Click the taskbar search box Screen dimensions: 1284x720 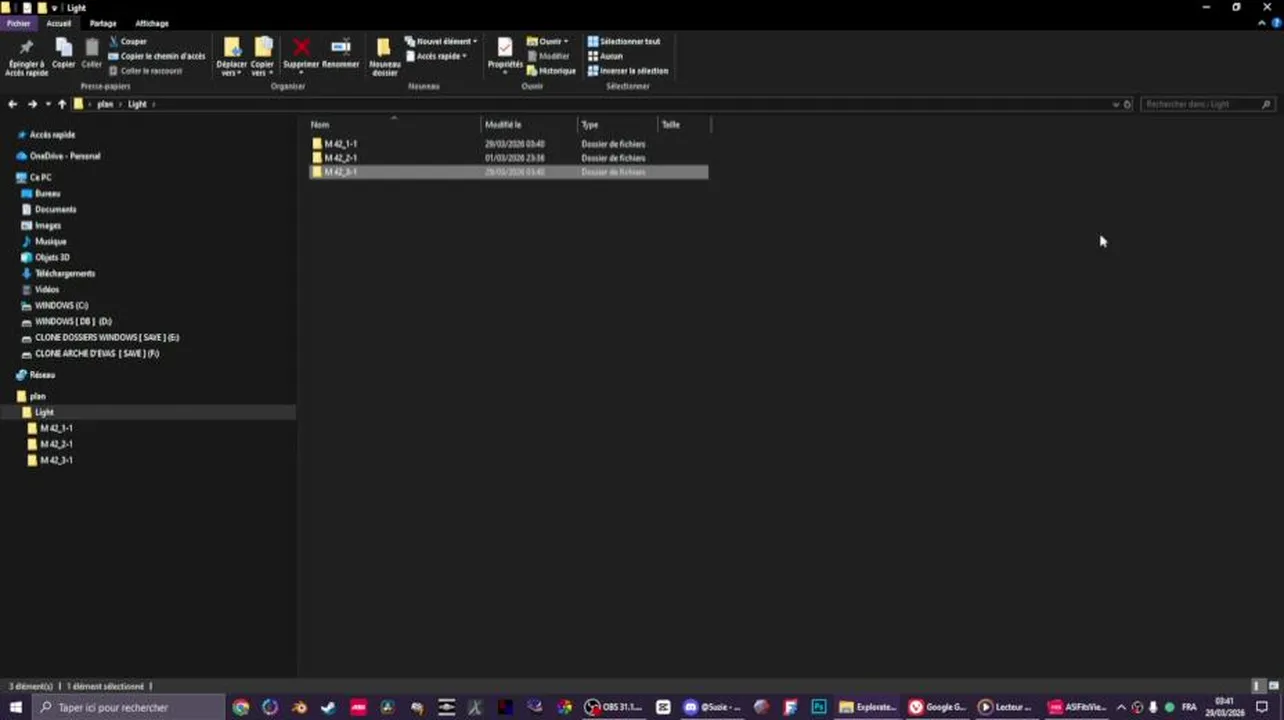[x=129, y=707]
